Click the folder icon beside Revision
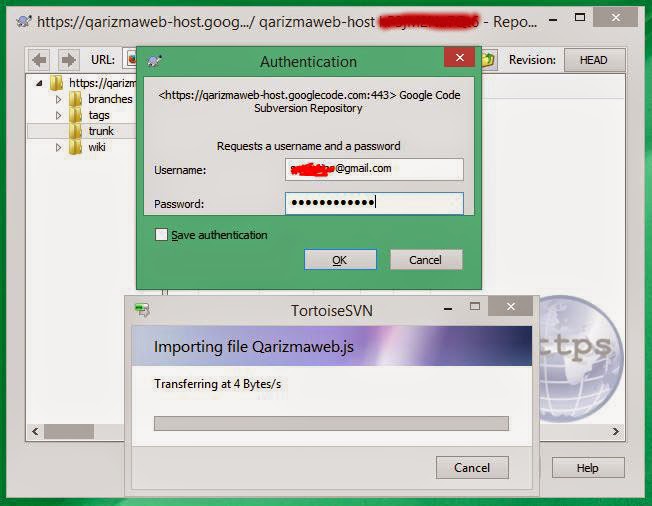This screenshot has width=652, height=506. [x=489, y=60]
